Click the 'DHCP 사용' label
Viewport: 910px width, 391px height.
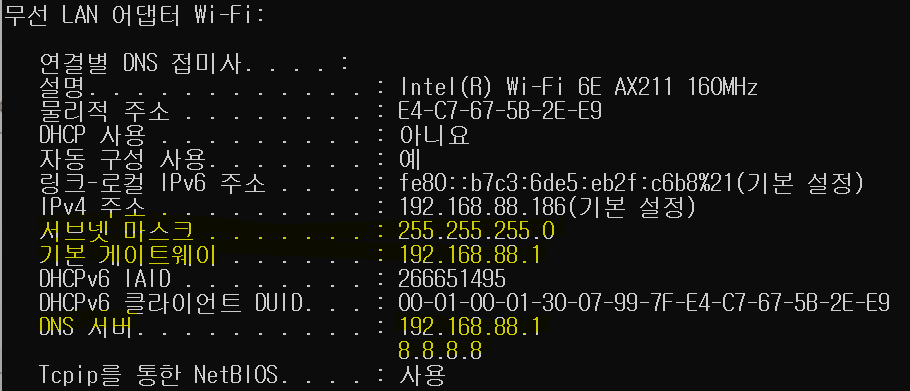92,136
